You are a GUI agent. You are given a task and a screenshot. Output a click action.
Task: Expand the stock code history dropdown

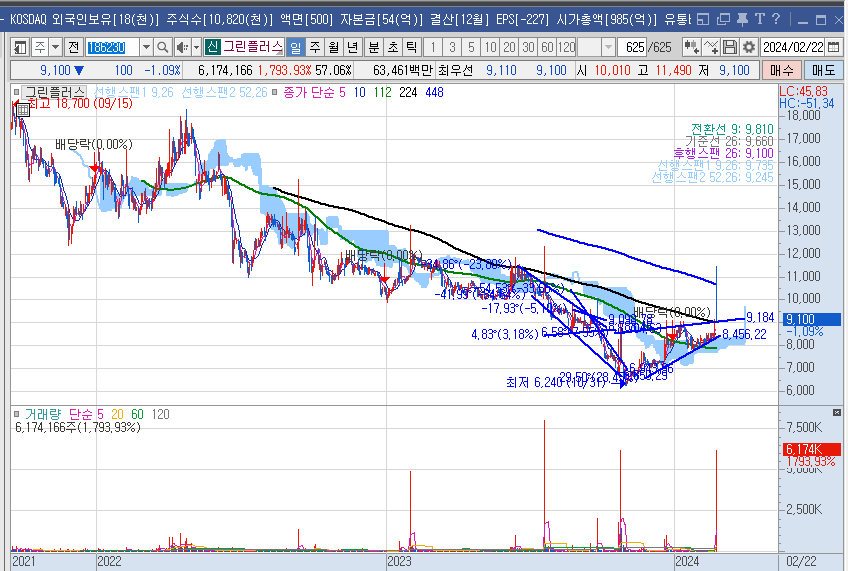click(146, 48)
